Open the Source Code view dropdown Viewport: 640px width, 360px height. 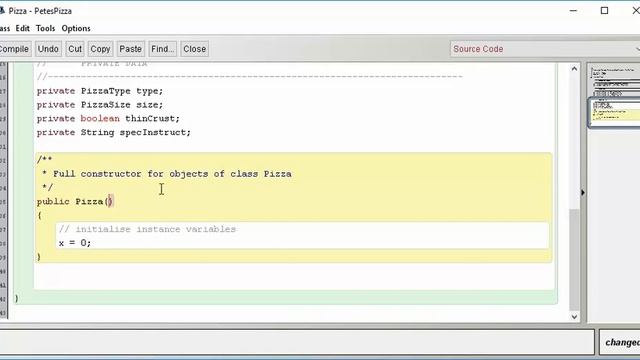point(545,49)
